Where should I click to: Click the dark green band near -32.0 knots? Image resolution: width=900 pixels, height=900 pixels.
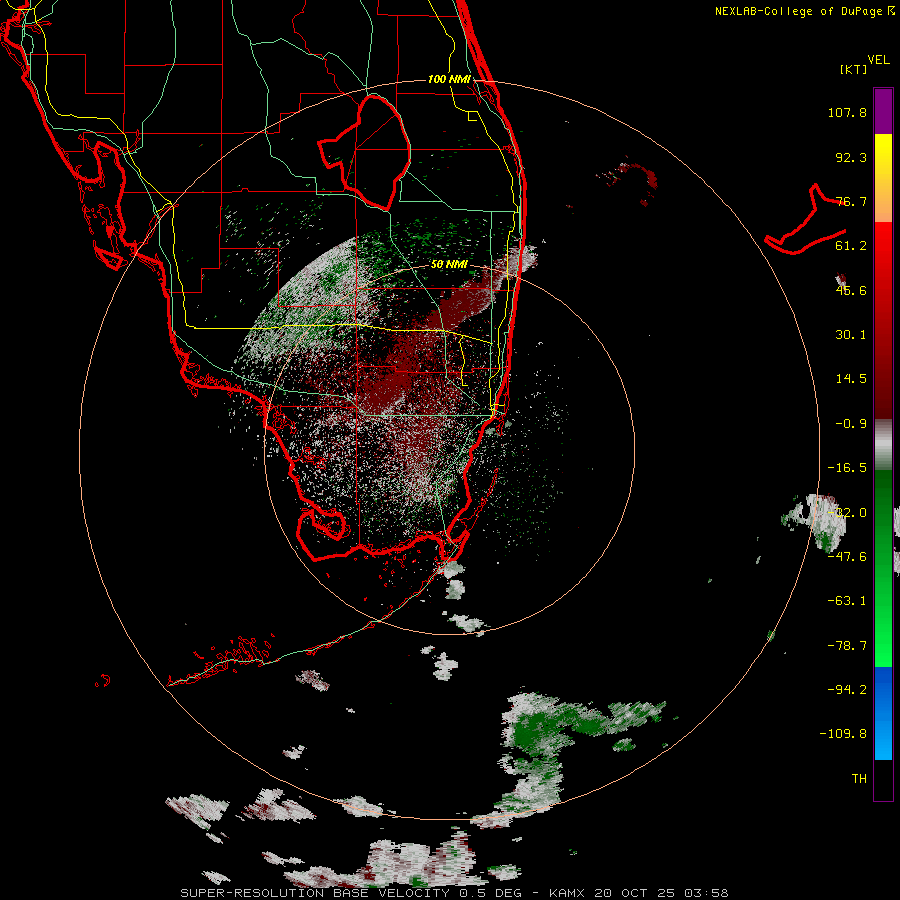883,512
